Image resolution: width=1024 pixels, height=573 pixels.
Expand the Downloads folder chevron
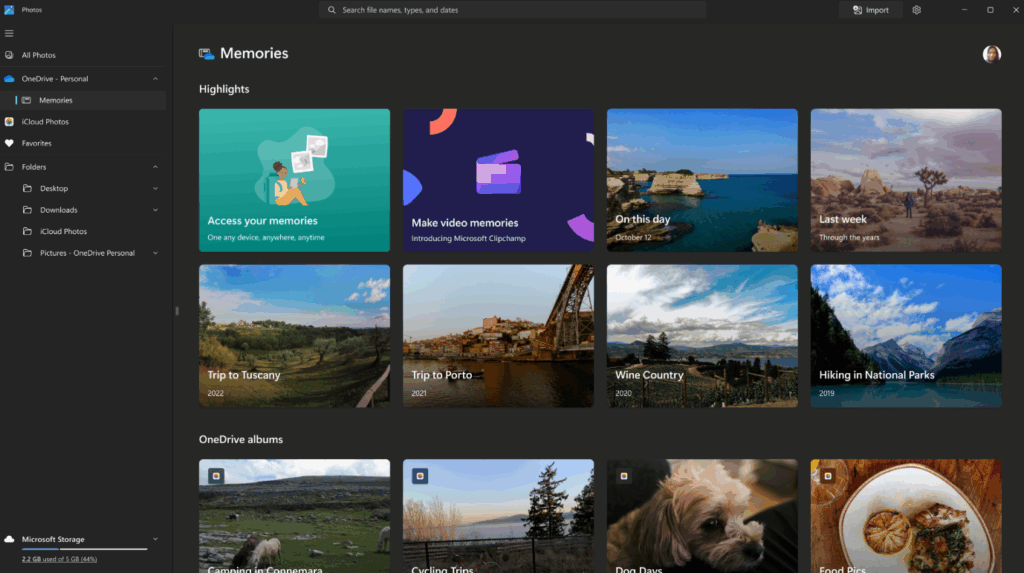point(155,210)
